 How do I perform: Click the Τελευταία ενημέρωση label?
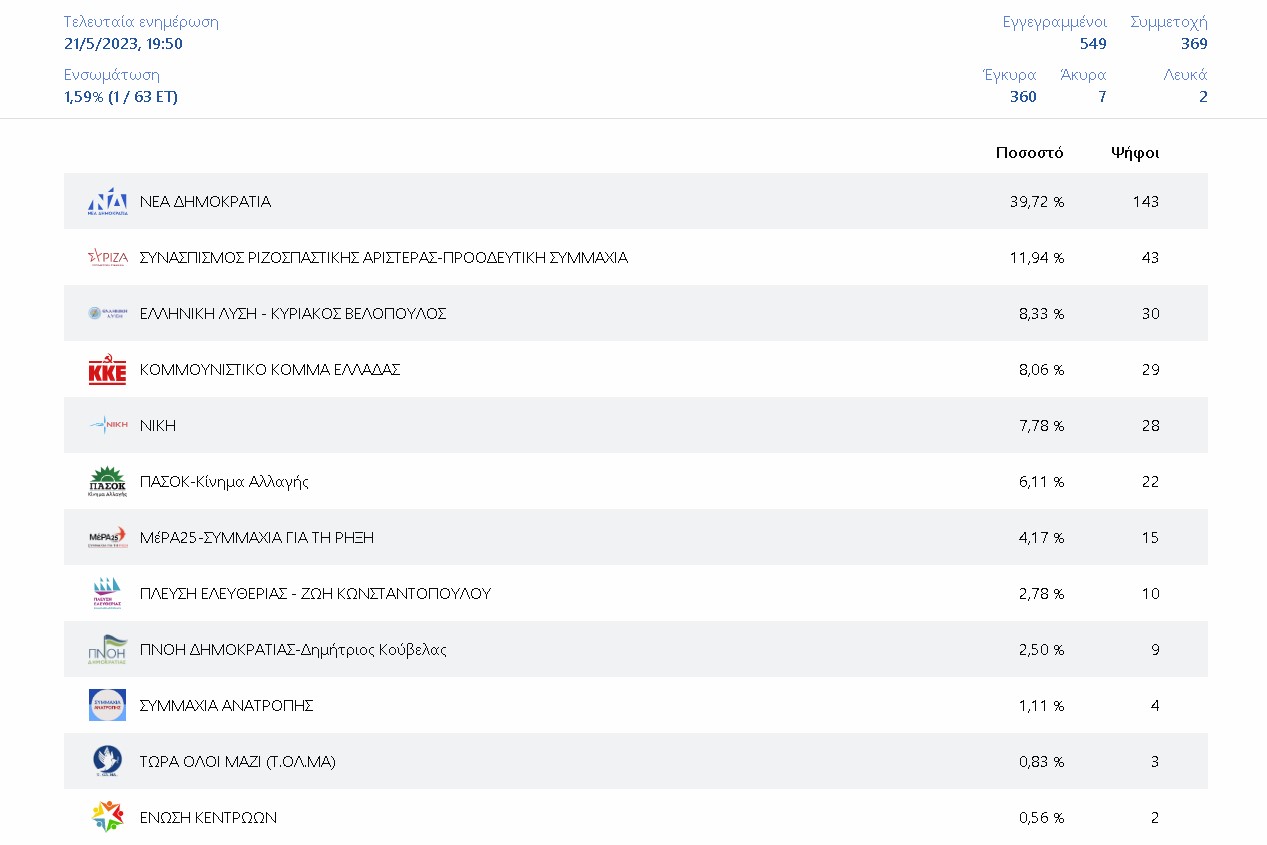tap(141, 22)
